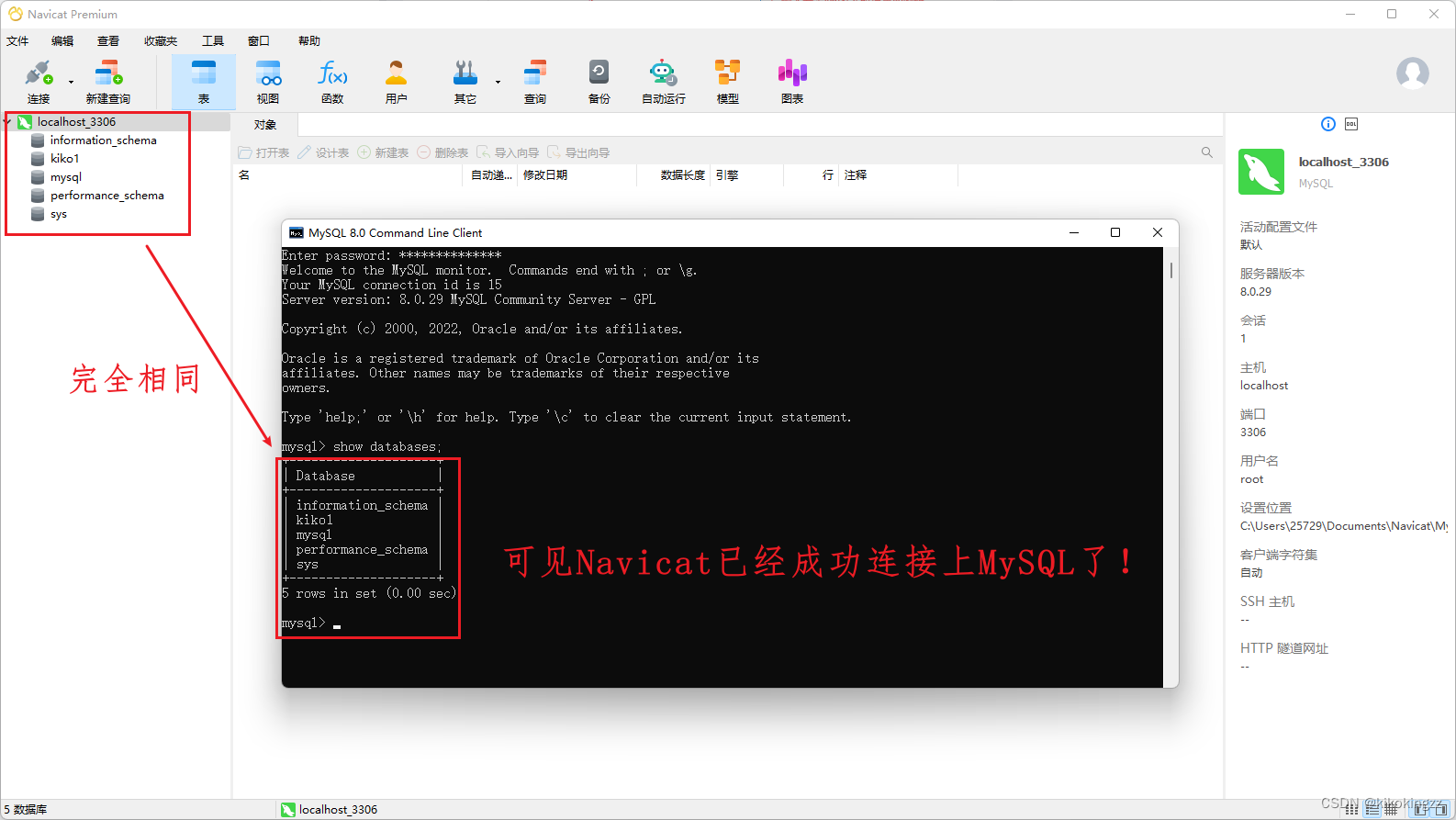
Task: Show the DDL panel icon
Action: 1351,124
